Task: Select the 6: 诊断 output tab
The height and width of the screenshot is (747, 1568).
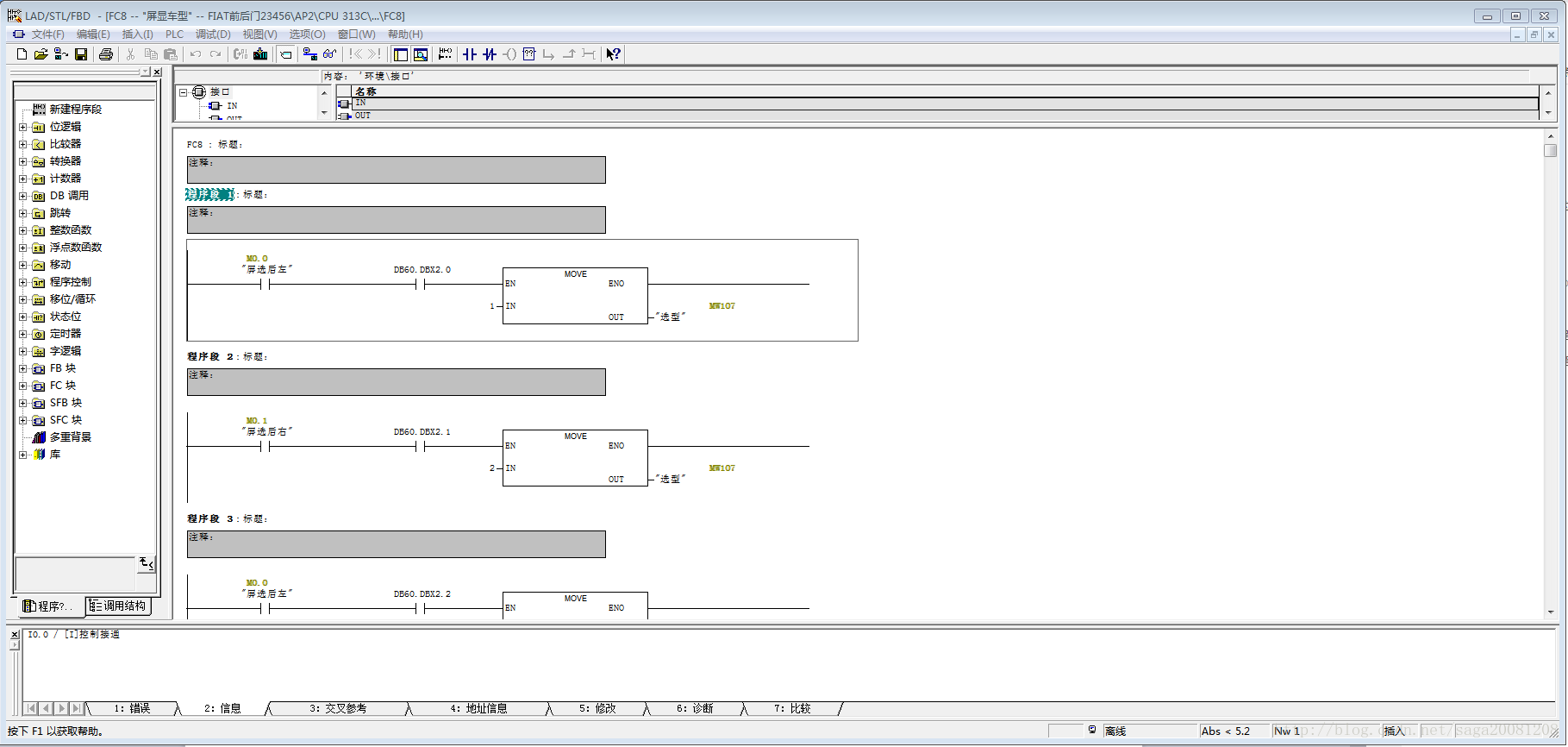Action: point(695,708)
